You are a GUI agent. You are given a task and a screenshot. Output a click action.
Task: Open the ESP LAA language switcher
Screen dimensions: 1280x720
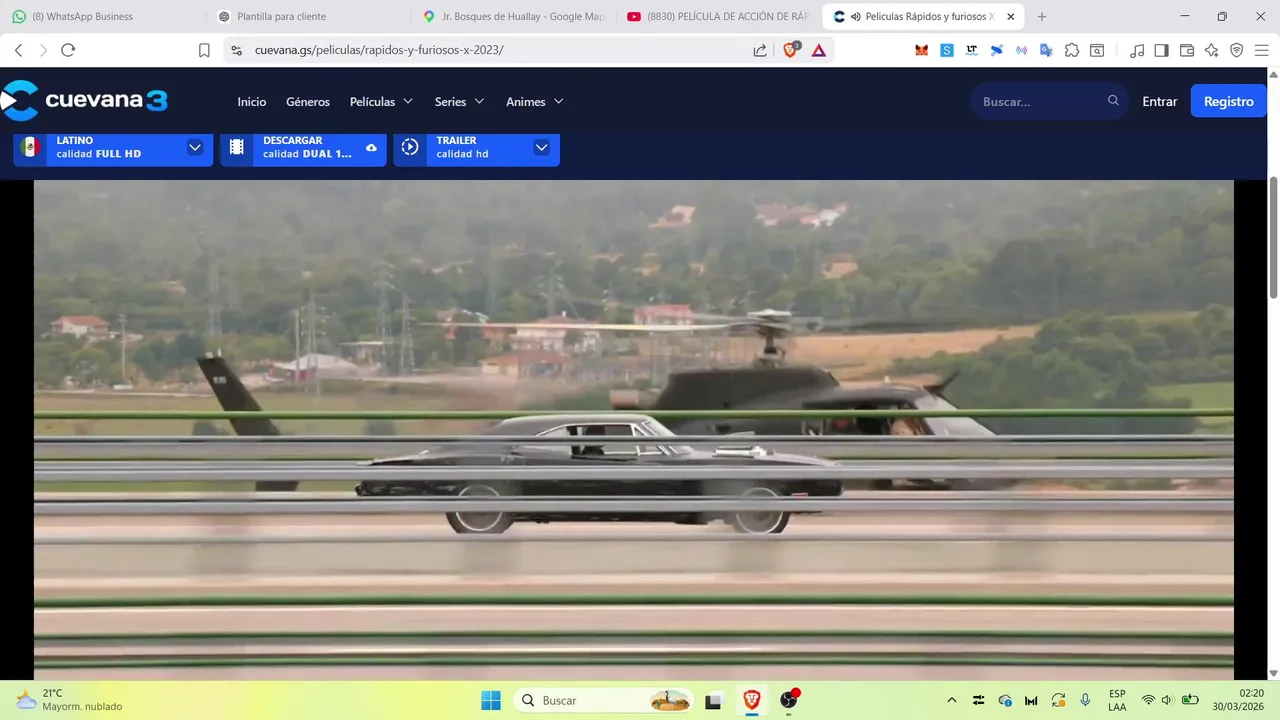point(1117,700)
